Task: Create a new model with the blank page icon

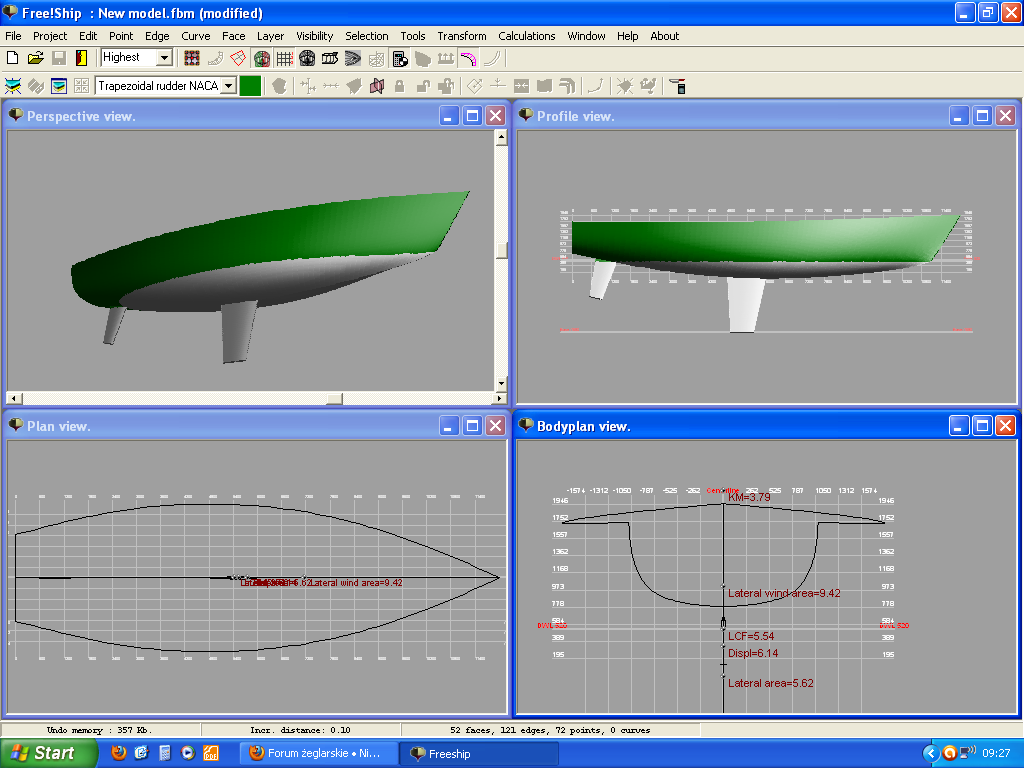Action: coord(12,58)
